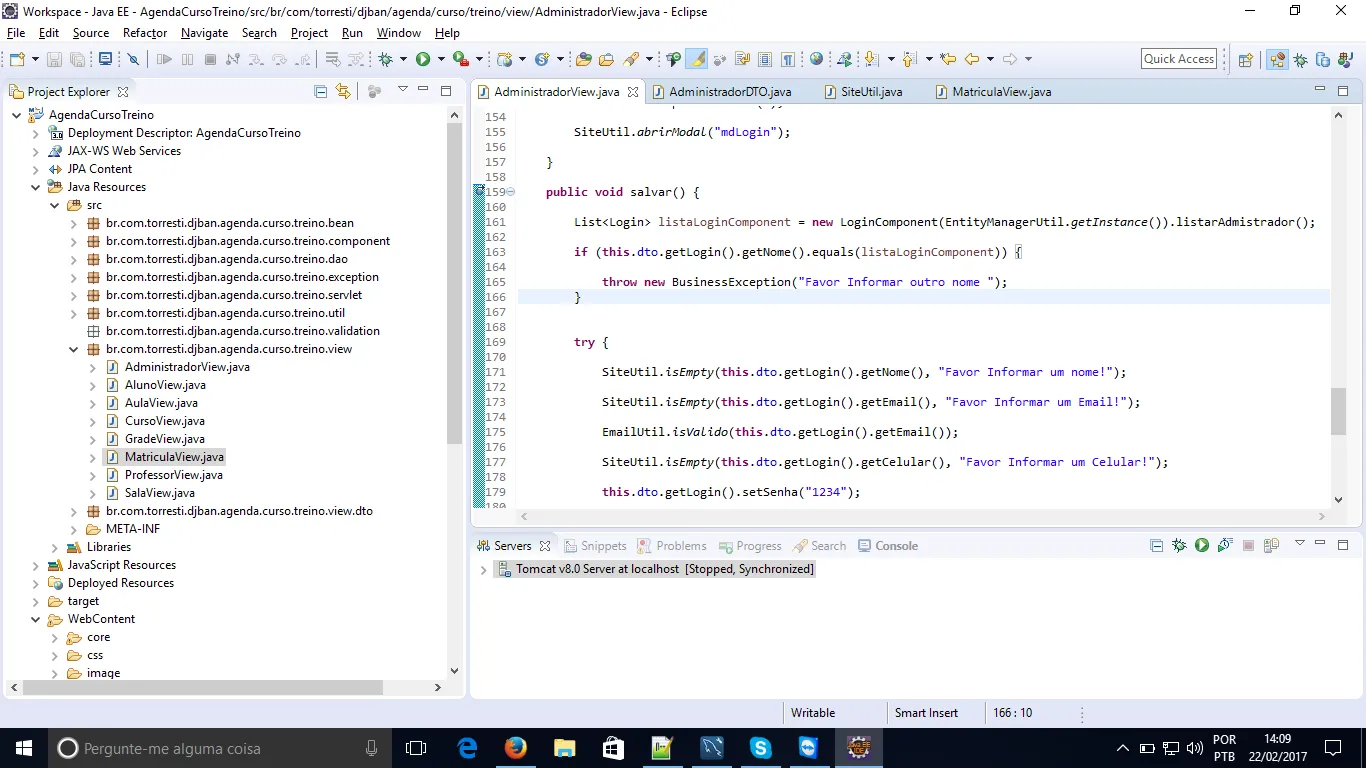The image size is (1366, 768).
Task: Click the Debug bug icon in main toolbar
Action: pos(386,59)
